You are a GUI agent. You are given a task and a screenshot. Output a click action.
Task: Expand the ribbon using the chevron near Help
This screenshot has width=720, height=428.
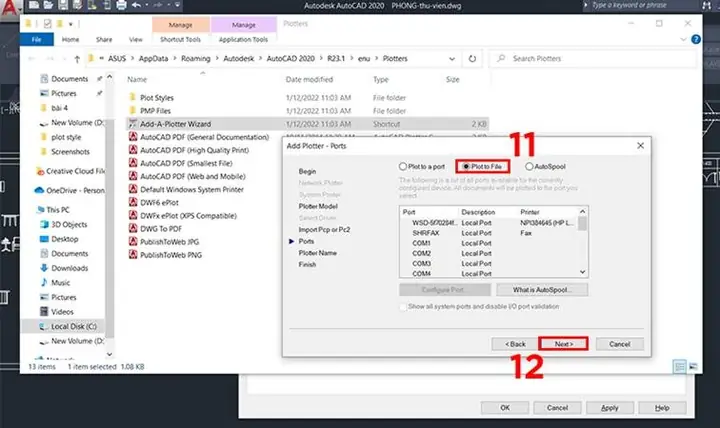[683, 39]
